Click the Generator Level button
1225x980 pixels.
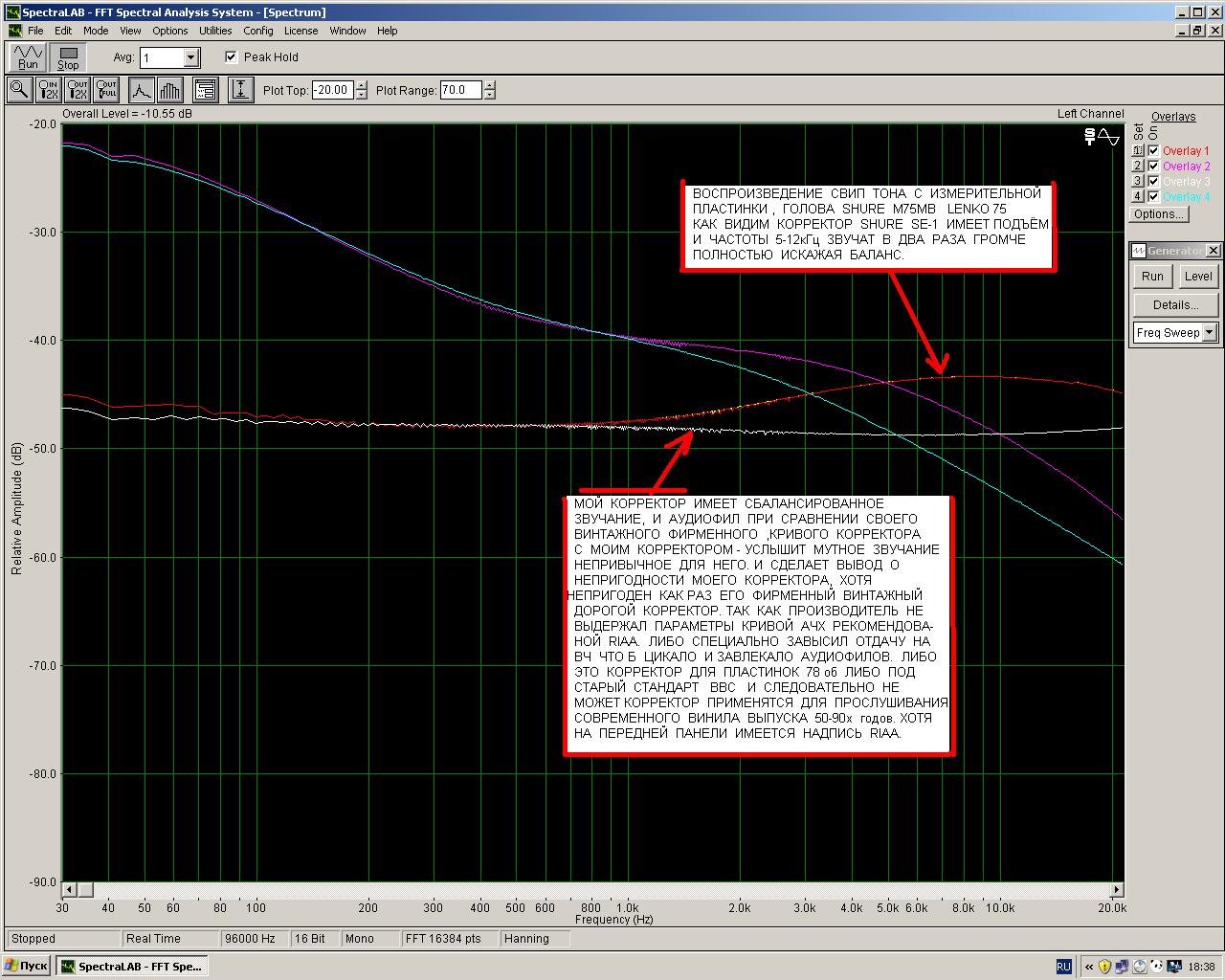[1198, 277]
